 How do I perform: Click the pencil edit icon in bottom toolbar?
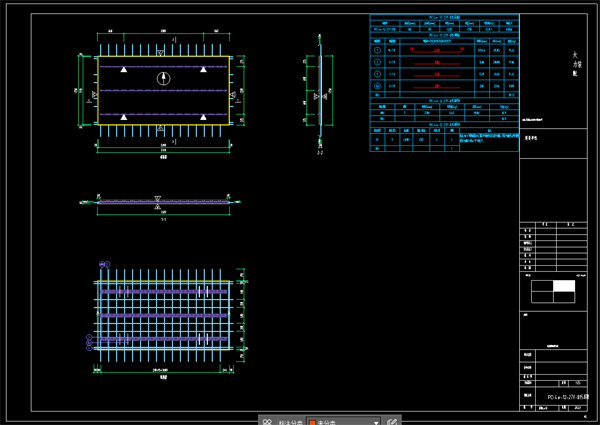pyautogui.click(x=392, y=422)
